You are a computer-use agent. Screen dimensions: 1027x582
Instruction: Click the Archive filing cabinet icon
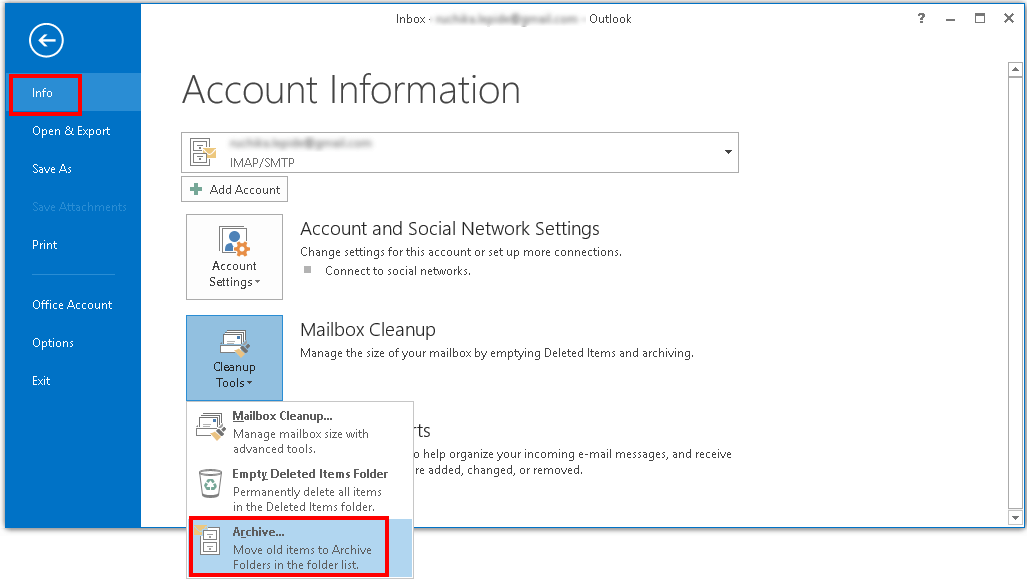point(209,540)
